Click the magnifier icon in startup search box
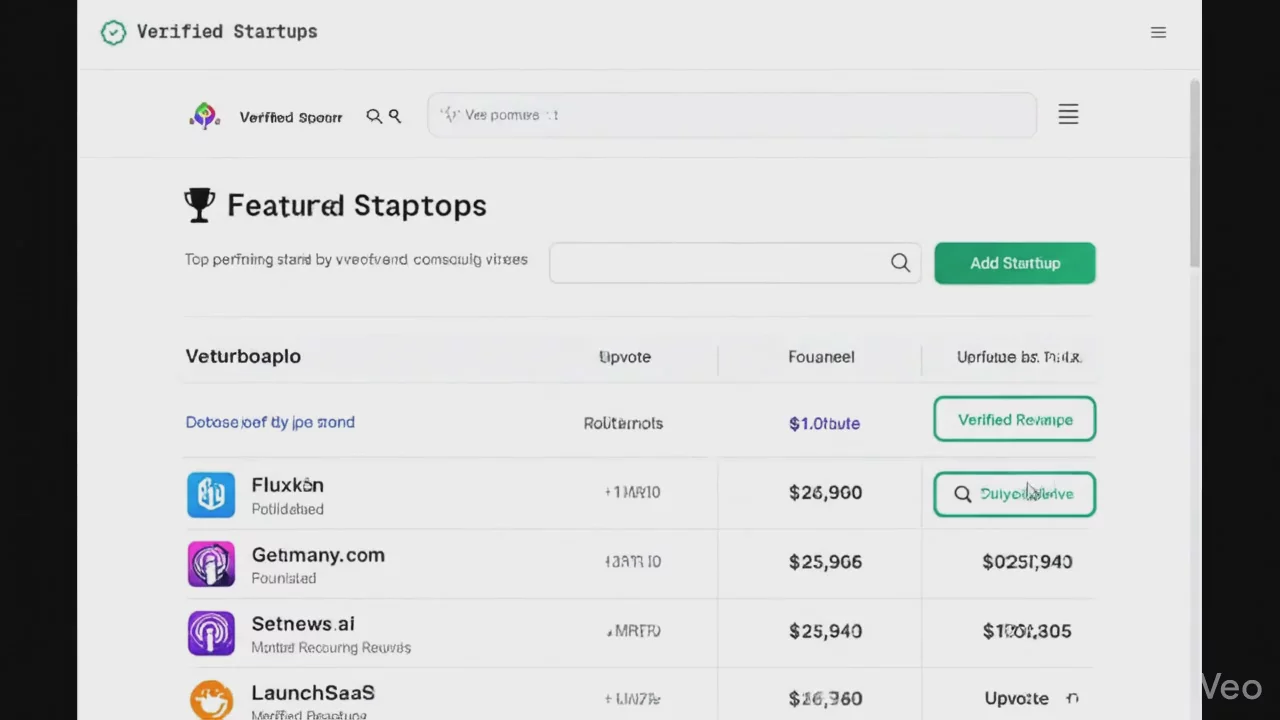Screen dimensions: 1280x720 [x=900, y=263]
